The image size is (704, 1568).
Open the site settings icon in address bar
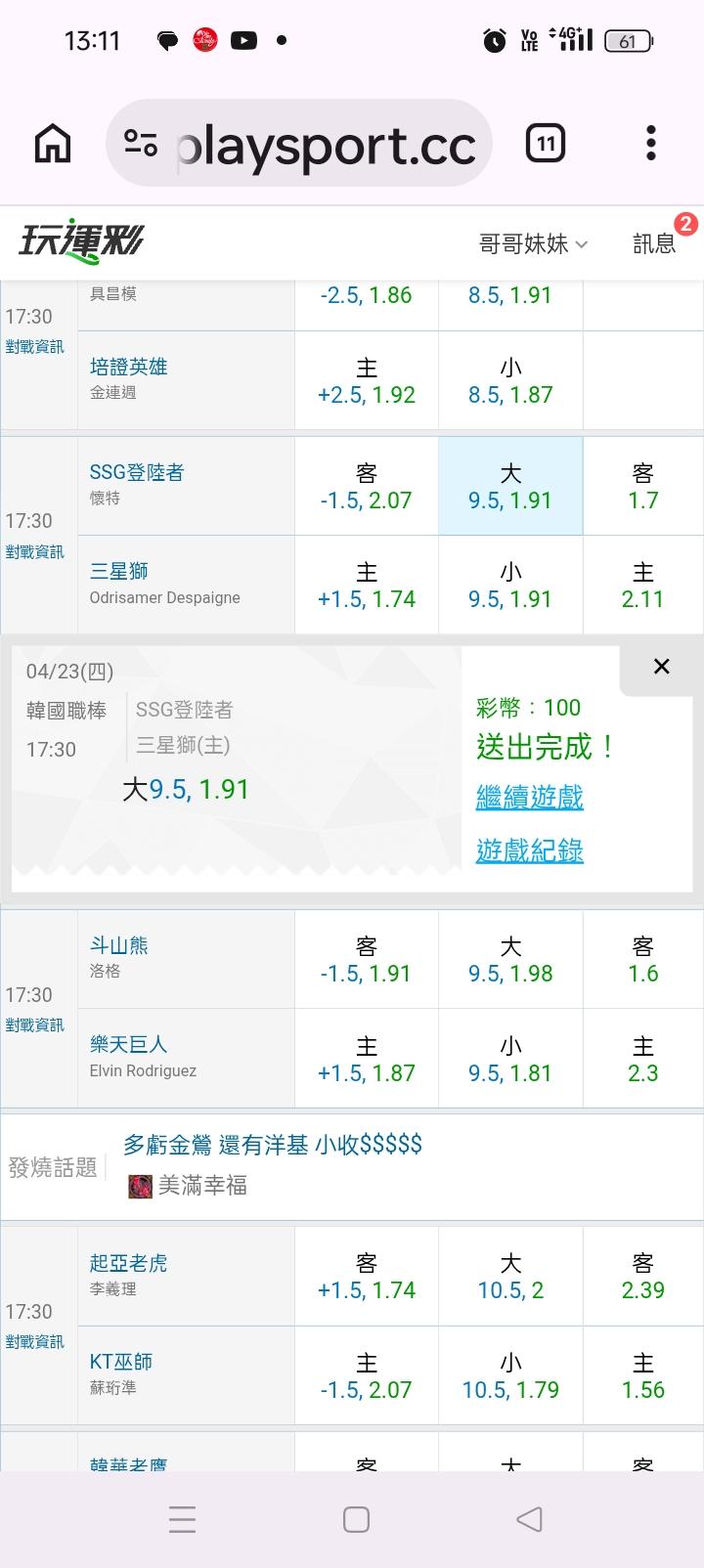(x=141, y=145)
